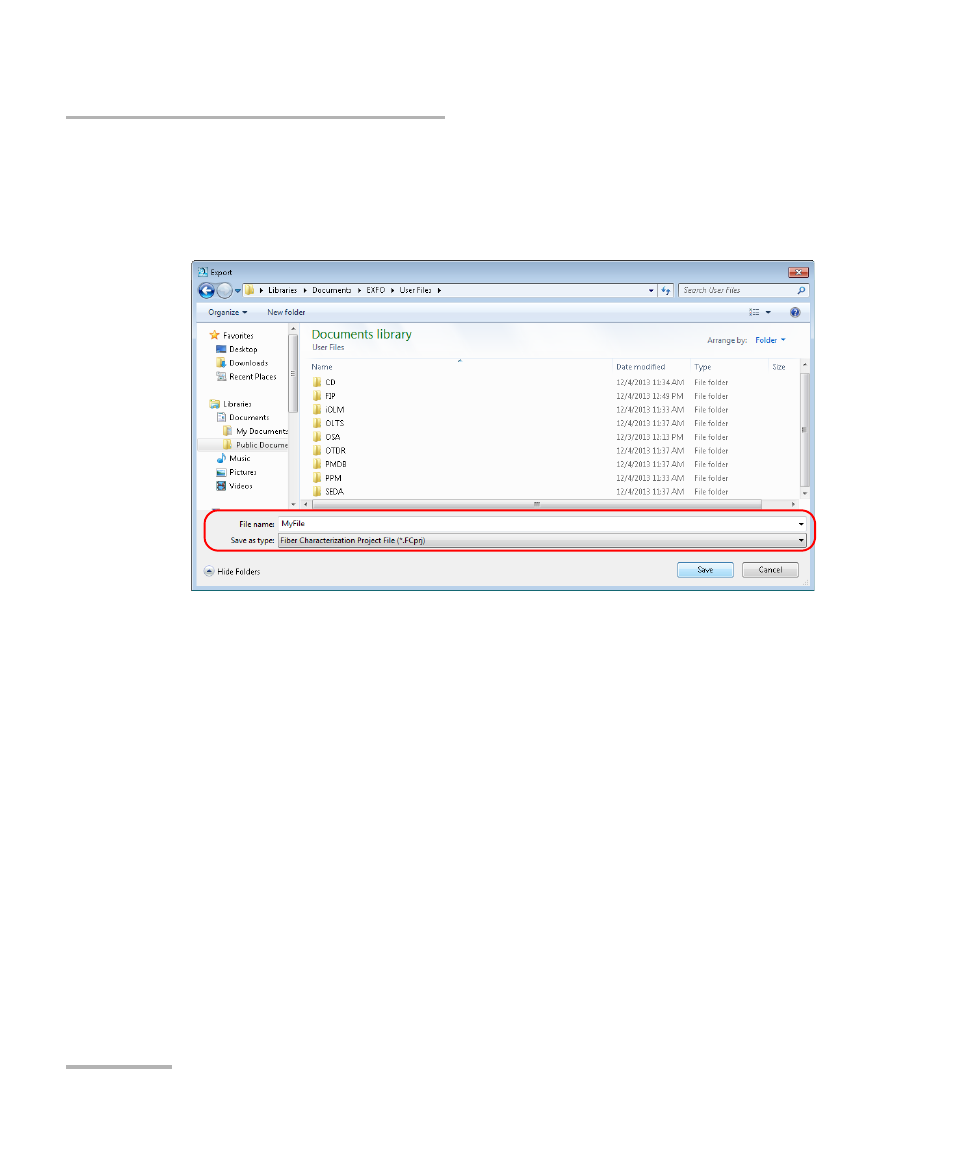Sort by the Name column header
Screen dimensions: 954x1158
[x=322, y=367]
